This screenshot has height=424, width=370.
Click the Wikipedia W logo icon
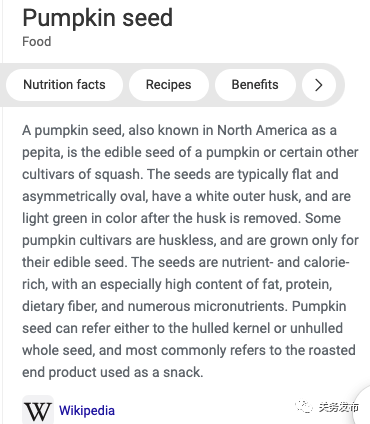click(x=38, y=410)
